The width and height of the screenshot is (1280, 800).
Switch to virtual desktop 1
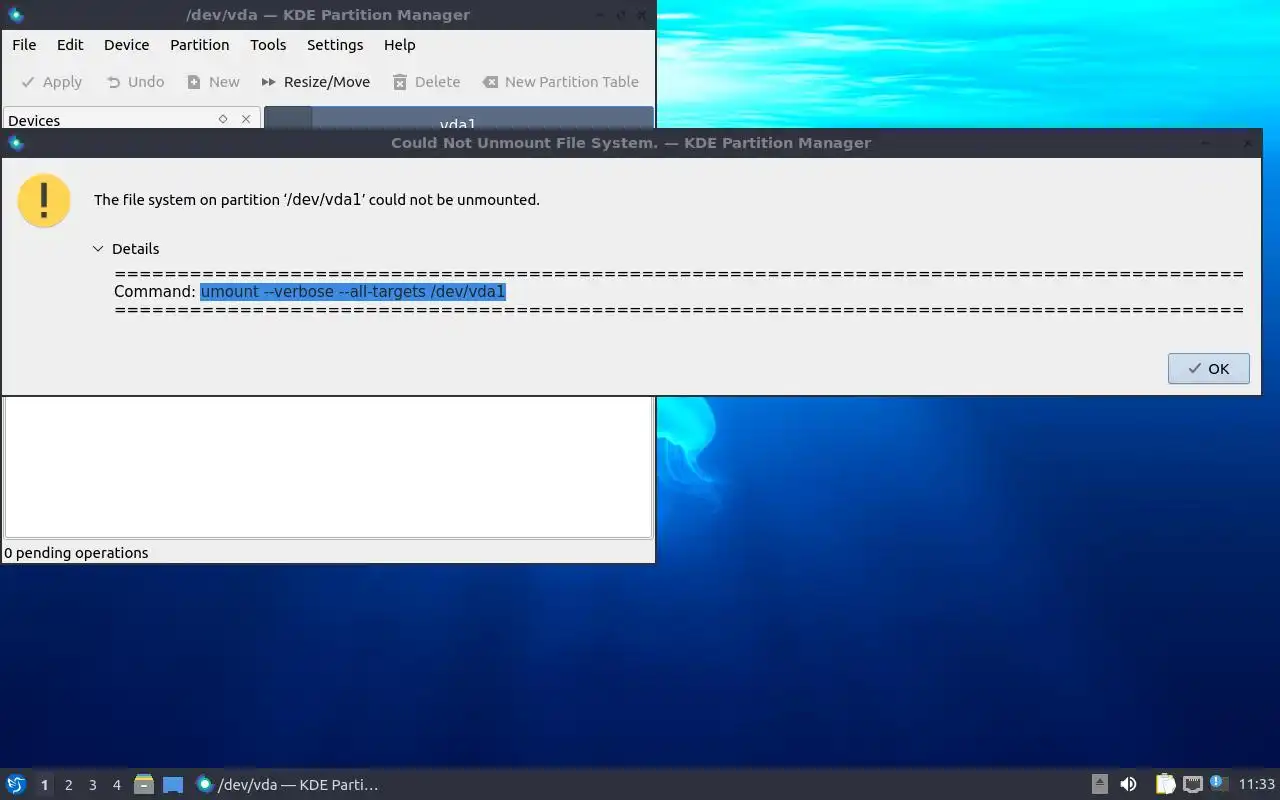(x=44, y=785)
